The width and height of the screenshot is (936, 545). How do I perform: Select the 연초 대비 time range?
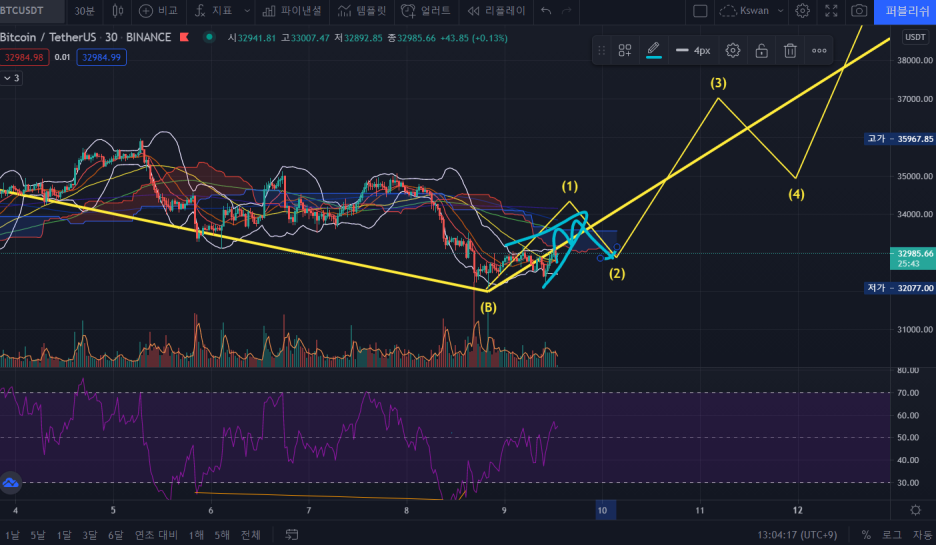tap(156, 535)
